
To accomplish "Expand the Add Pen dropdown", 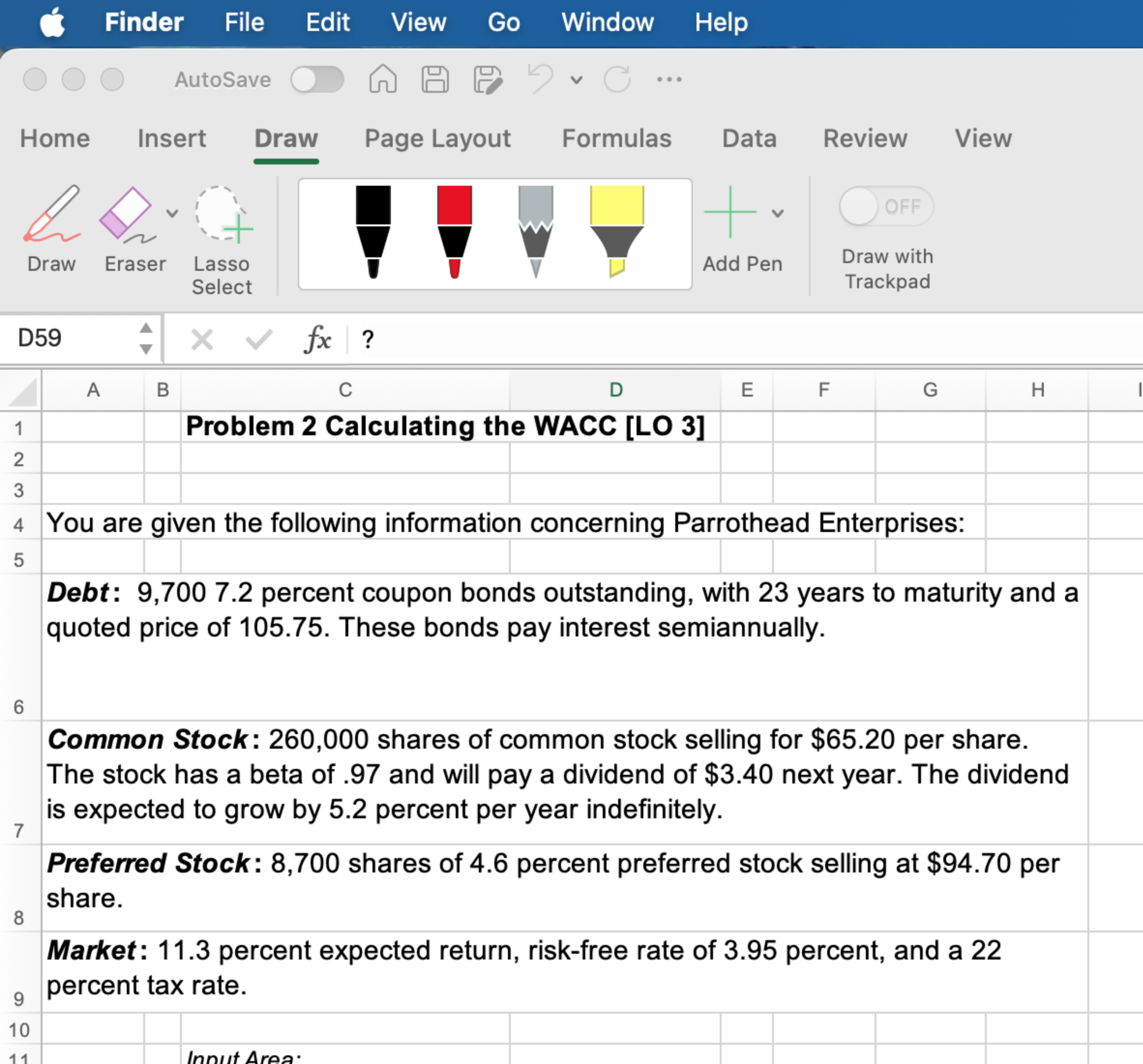I will (777, 212).
